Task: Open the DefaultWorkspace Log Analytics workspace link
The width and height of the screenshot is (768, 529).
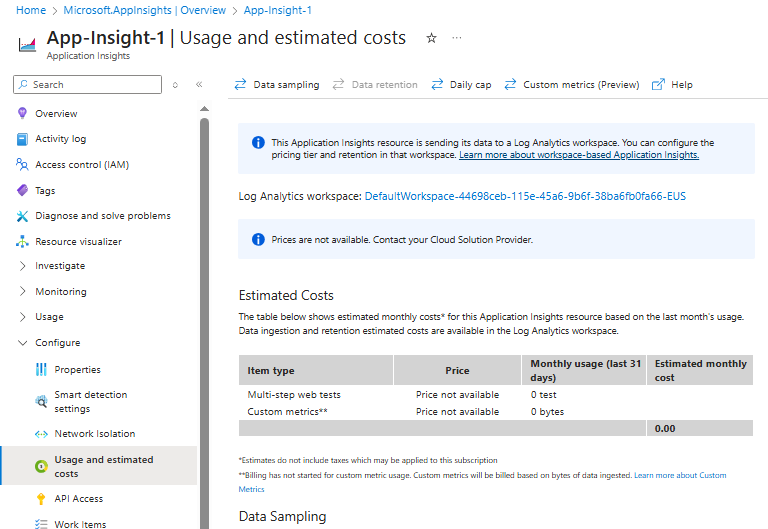Action: tap(525, 196)
